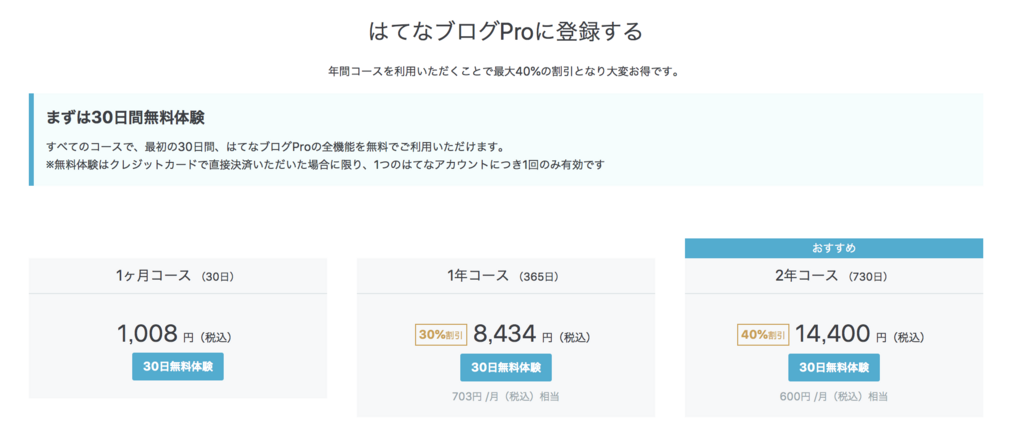Click the ※無料体験はクレジットカード note line
Screen dimensions: 1024x447
point(326,164)
